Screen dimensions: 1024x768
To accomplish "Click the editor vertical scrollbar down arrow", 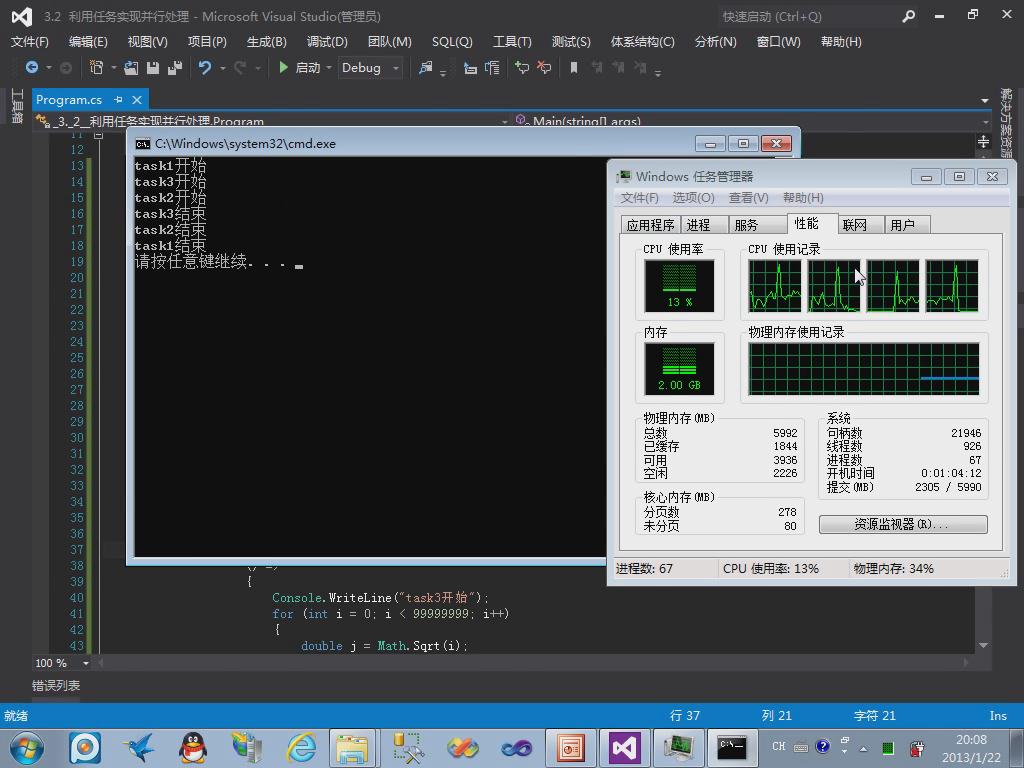I will pyautogui.click(x=984, y=645).
